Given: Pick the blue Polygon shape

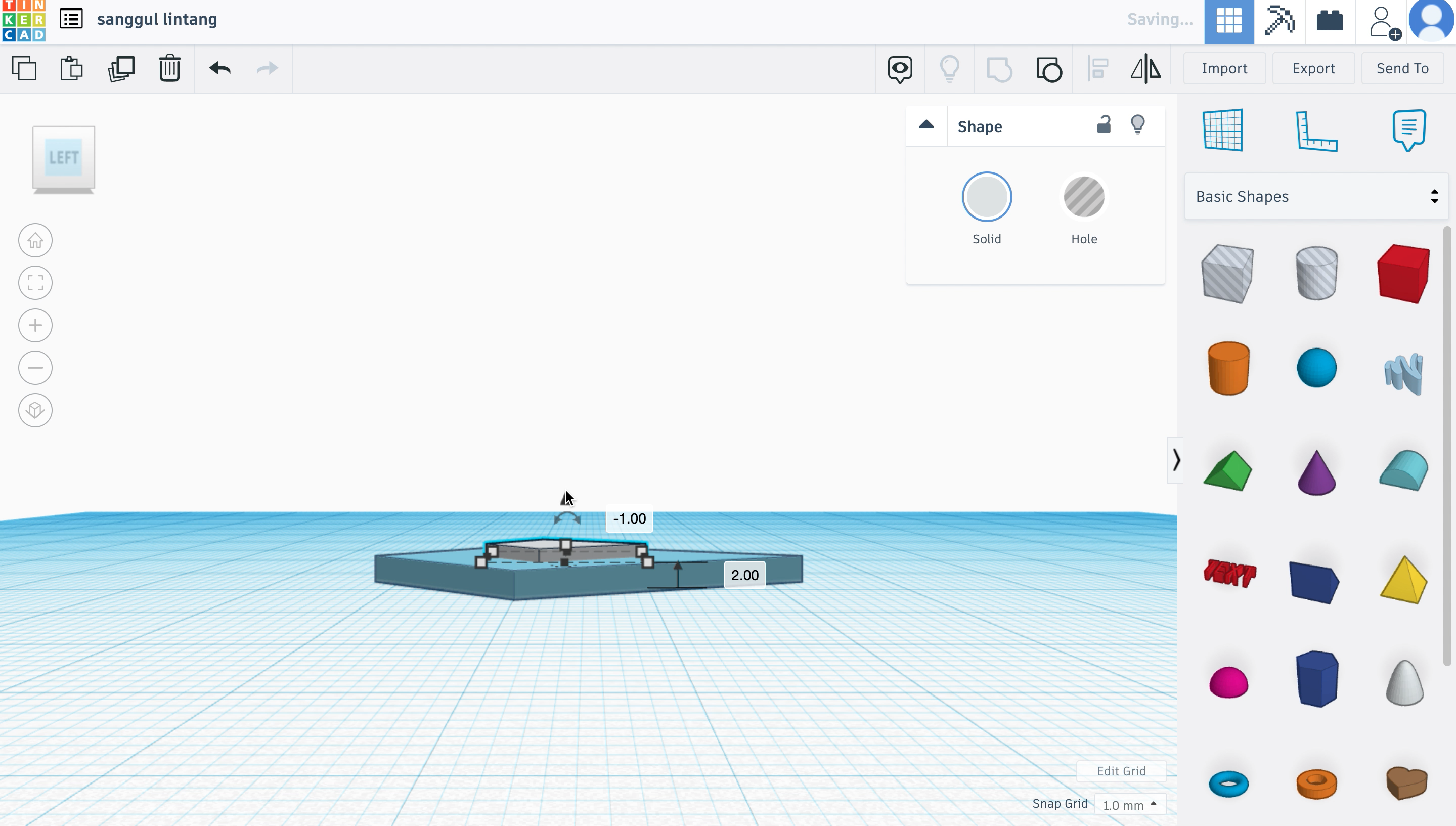Looking at the screenshot, I should coord(1317,679).
